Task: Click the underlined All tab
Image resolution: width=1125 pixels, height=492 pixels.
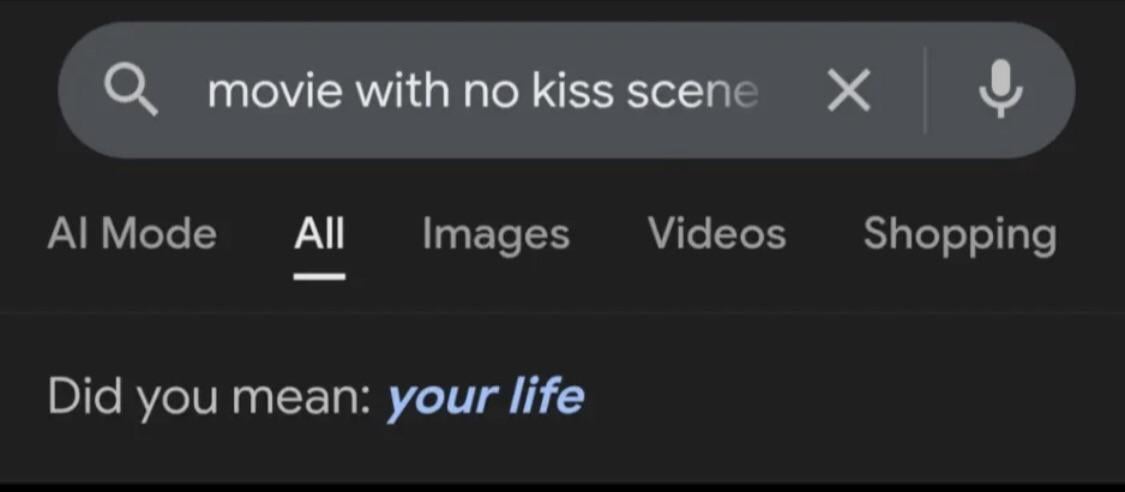Action: pyautogui.click(x=319, y=234)
